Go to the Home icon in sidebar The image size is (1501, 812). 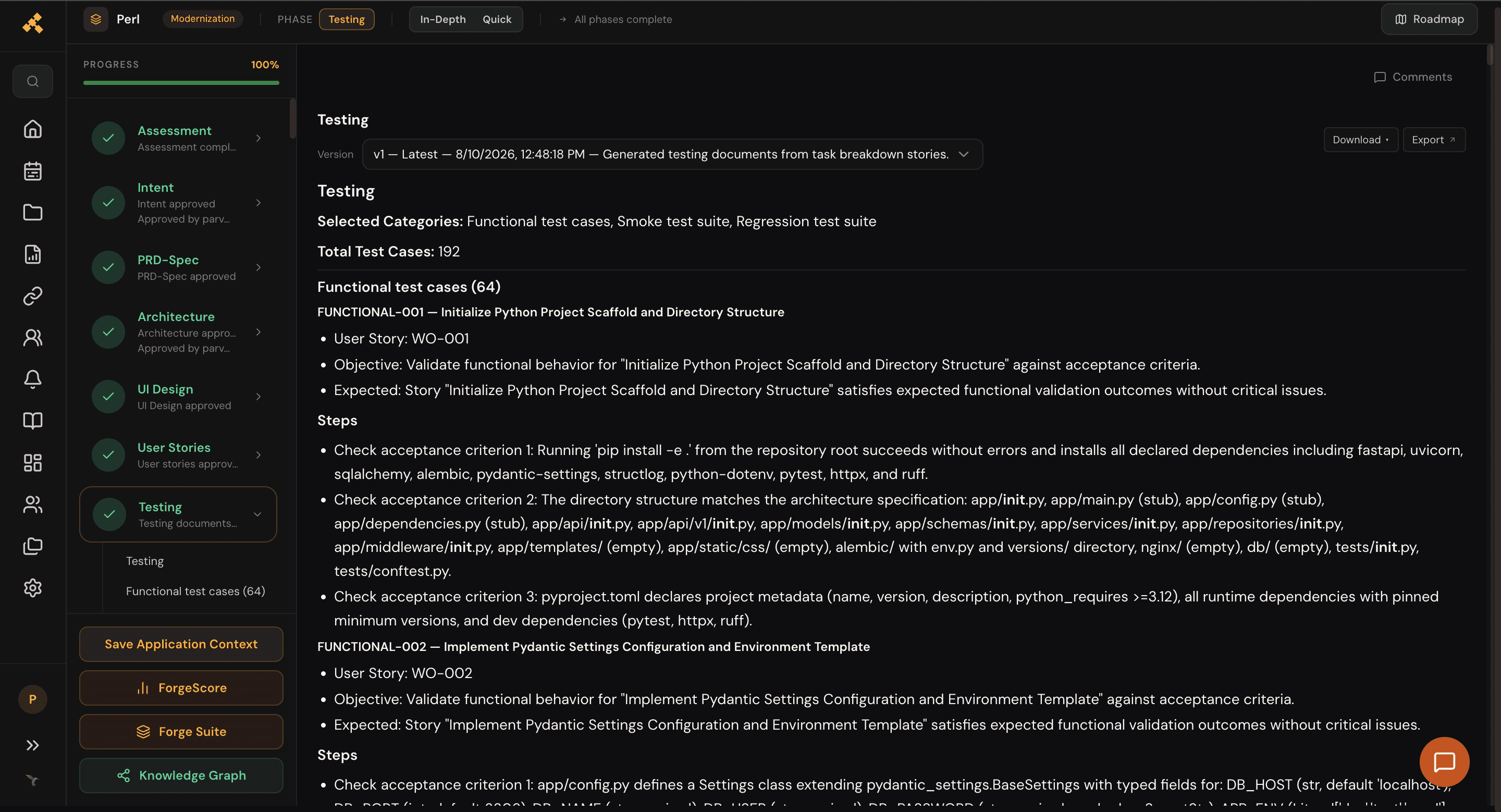pos(33,129)
